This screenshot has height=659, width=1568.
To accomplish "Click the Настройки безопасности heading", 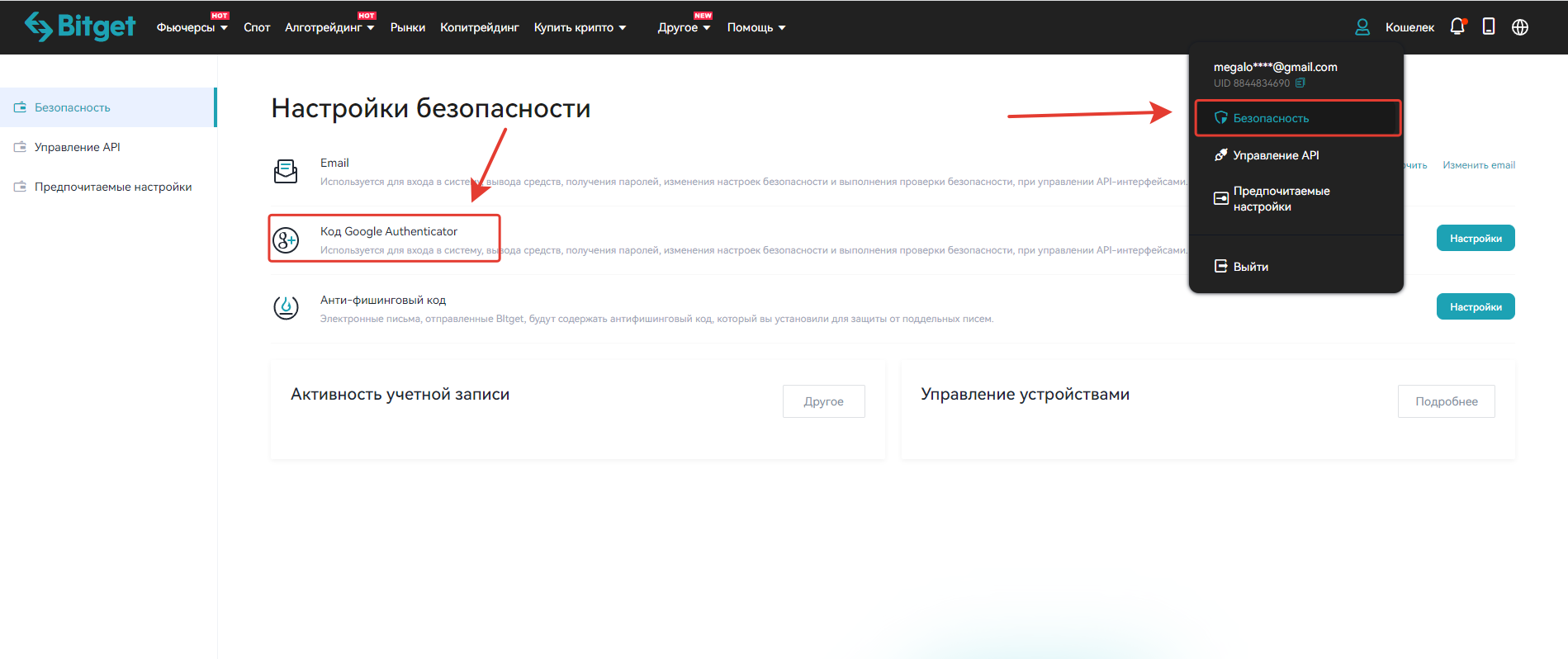I will (x=431, y=108).
